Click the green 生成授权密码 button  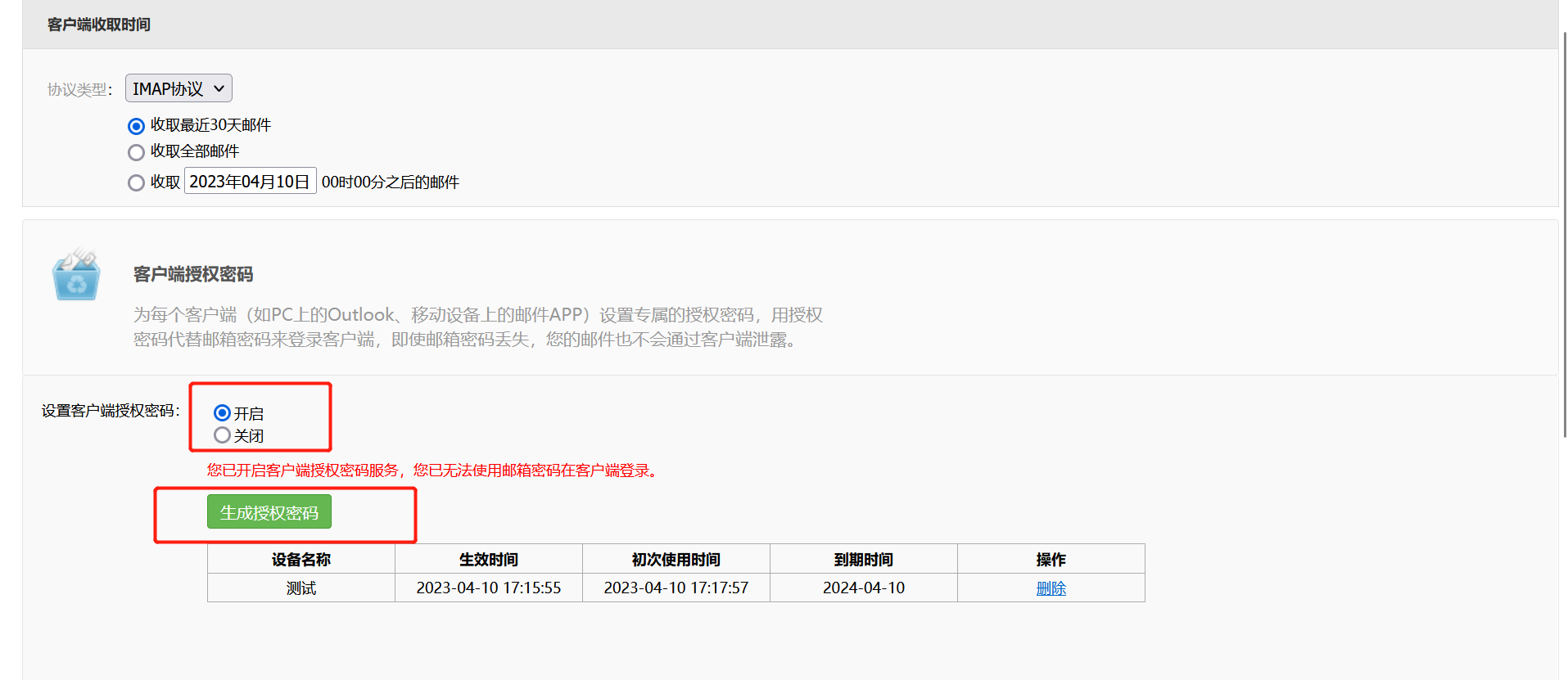click(x=269, y=512)
